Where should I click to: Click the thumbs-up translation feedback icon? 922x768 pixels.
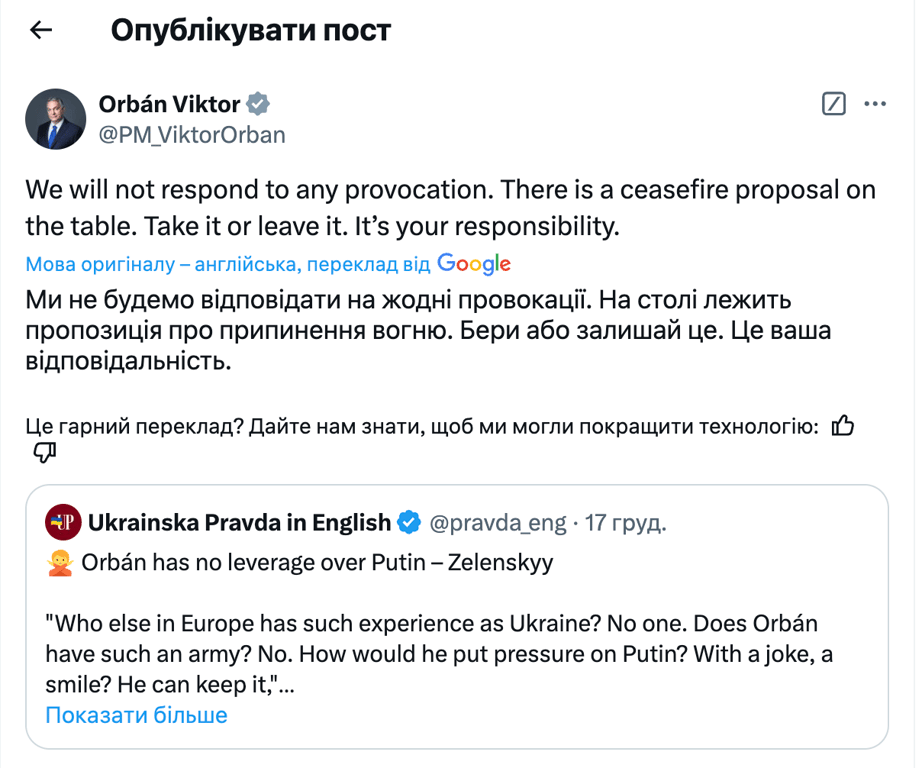coord(842,425)
